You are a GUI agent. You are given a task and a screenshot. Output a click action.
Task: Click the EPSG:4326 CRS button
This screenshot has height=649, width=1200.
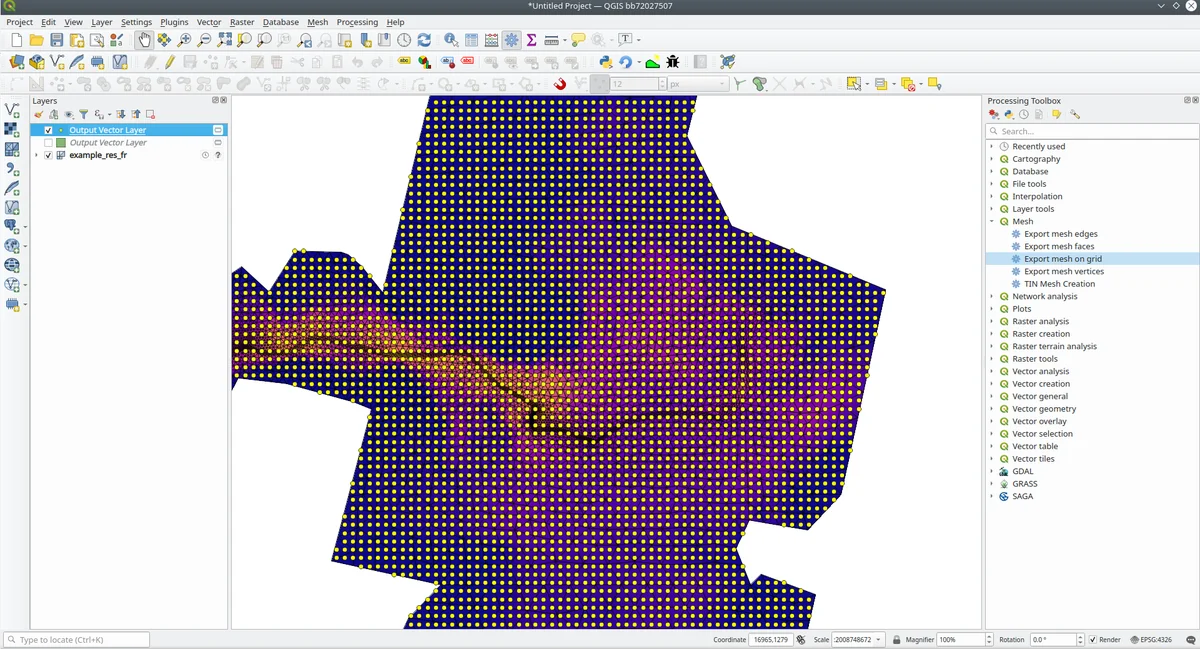[1151, 640]
